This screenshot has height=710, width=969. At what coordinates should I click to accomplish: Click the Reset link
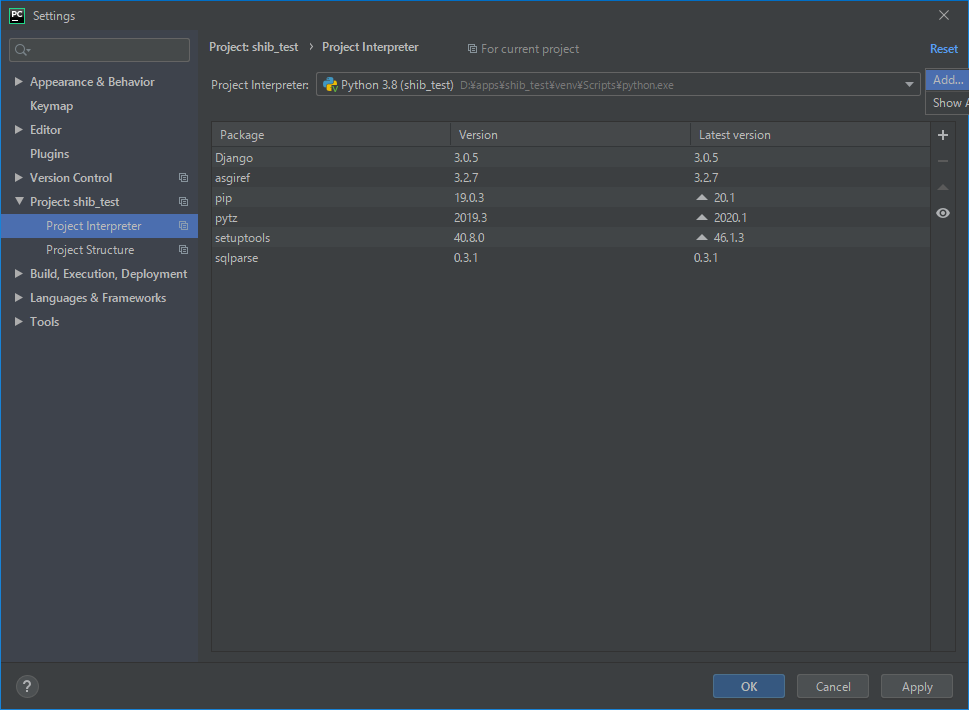click(943, 48)
